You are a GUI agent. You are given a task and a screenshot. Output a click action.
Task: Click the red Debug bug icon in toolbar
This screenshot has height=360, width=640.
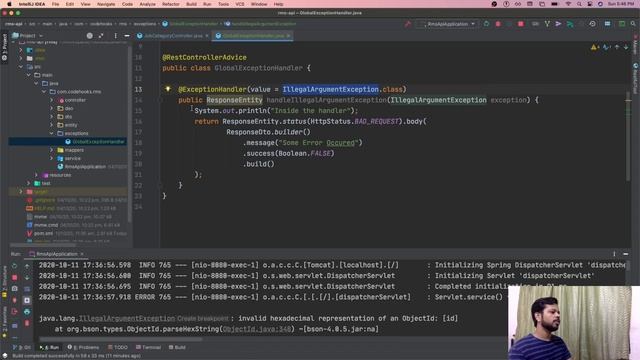498,24
